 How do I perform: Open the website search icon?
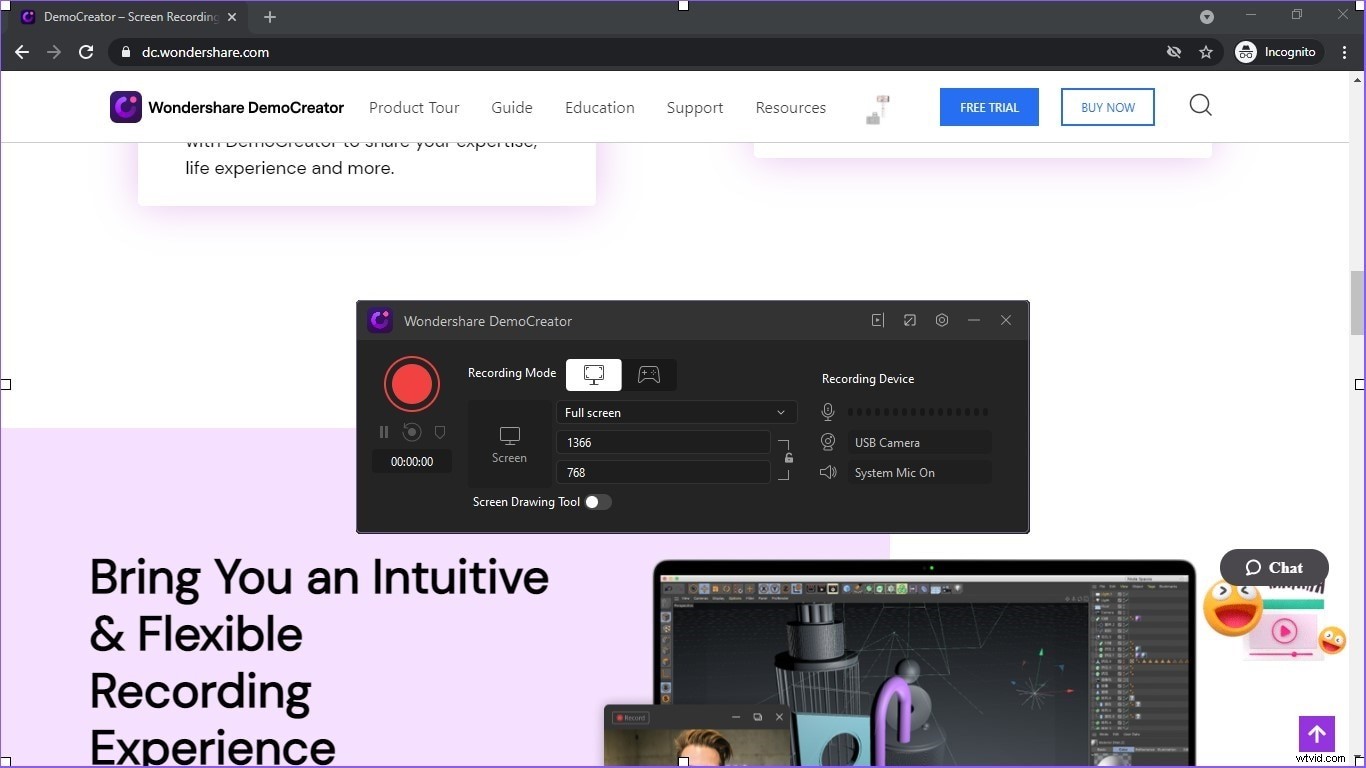click(x=1200, y=106)
